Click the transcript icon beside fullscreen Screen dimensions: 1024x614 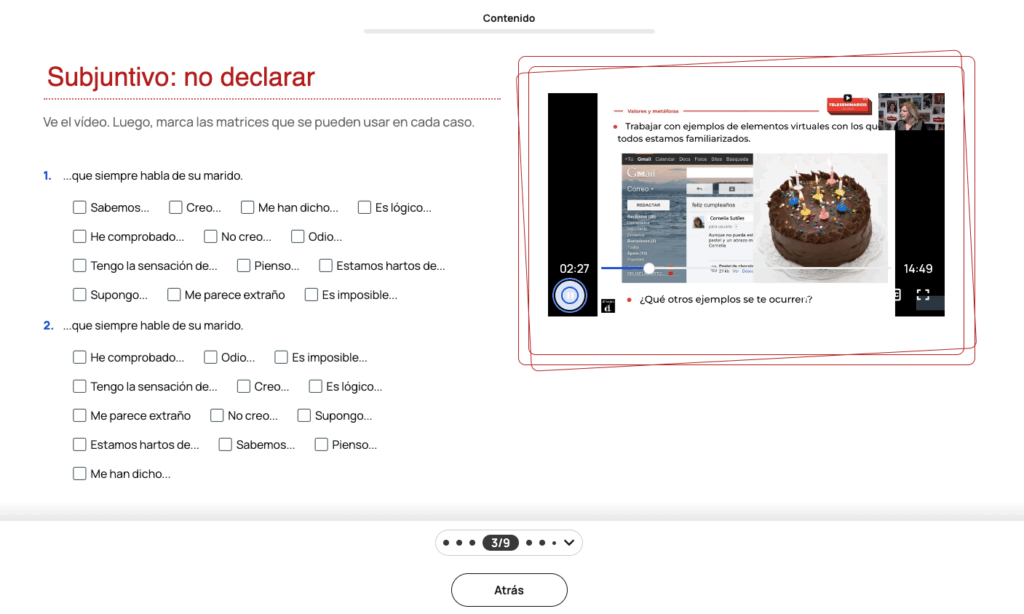click(898, 295)
